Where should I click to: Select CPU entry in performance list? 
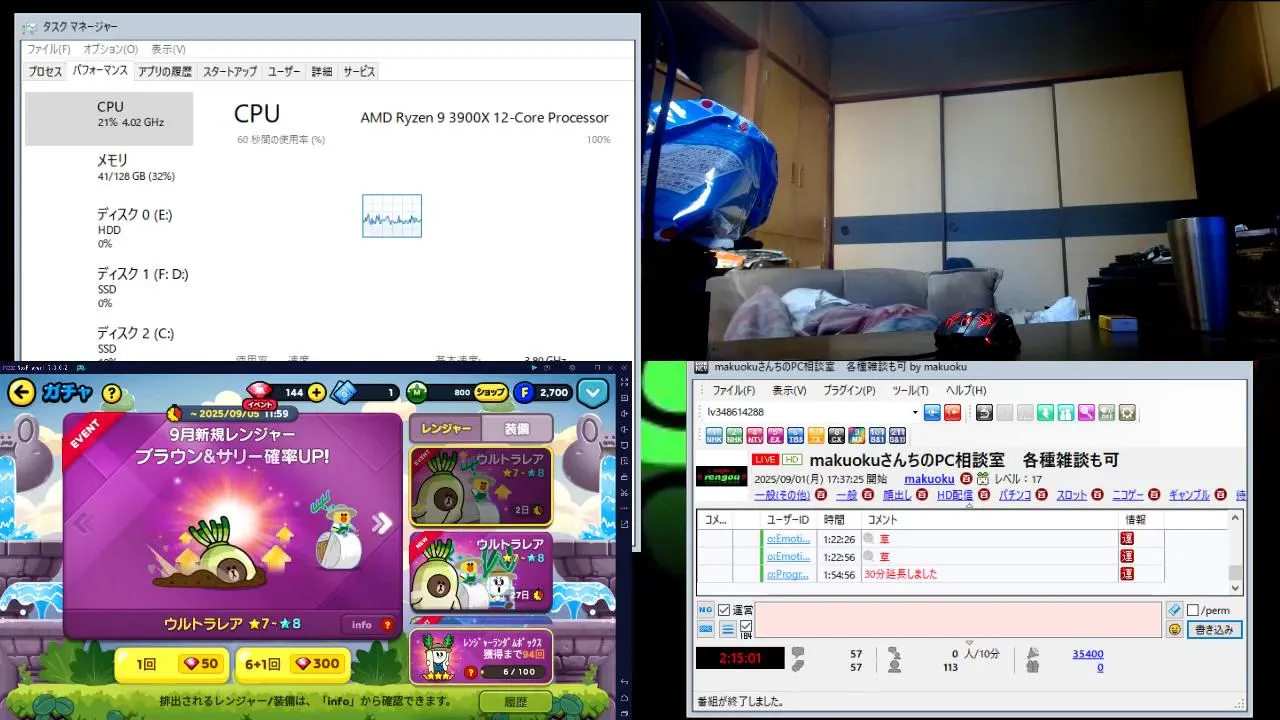[x=109, y=119]
